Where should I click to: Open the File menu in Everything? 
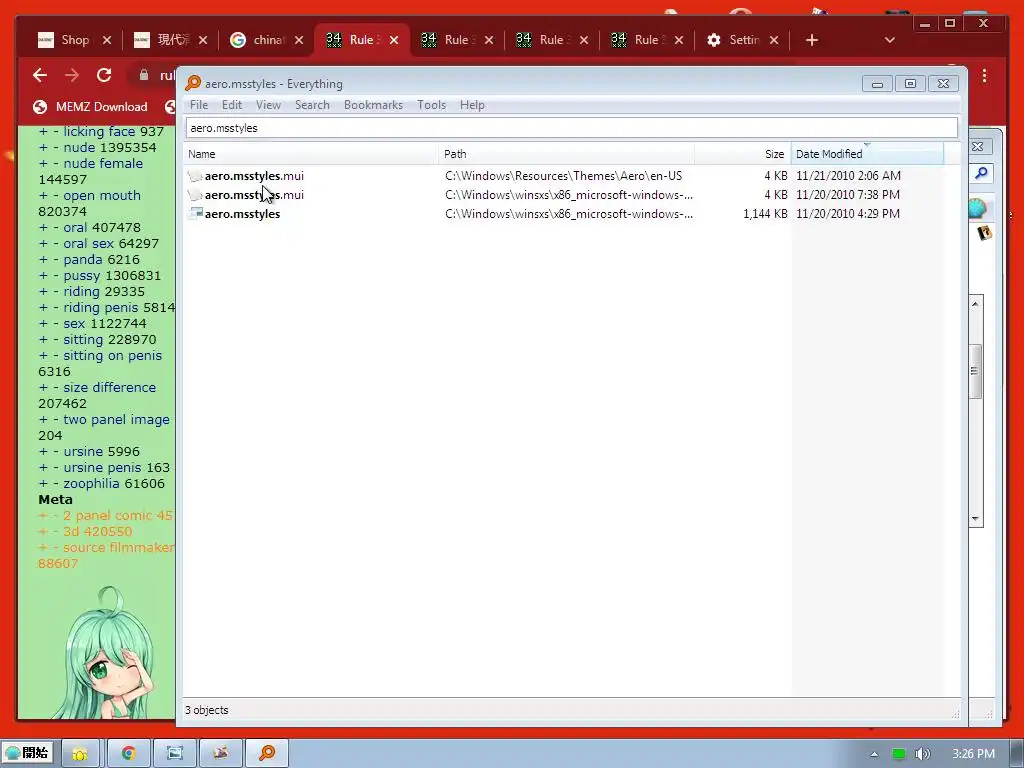click(x=199, y=105)
